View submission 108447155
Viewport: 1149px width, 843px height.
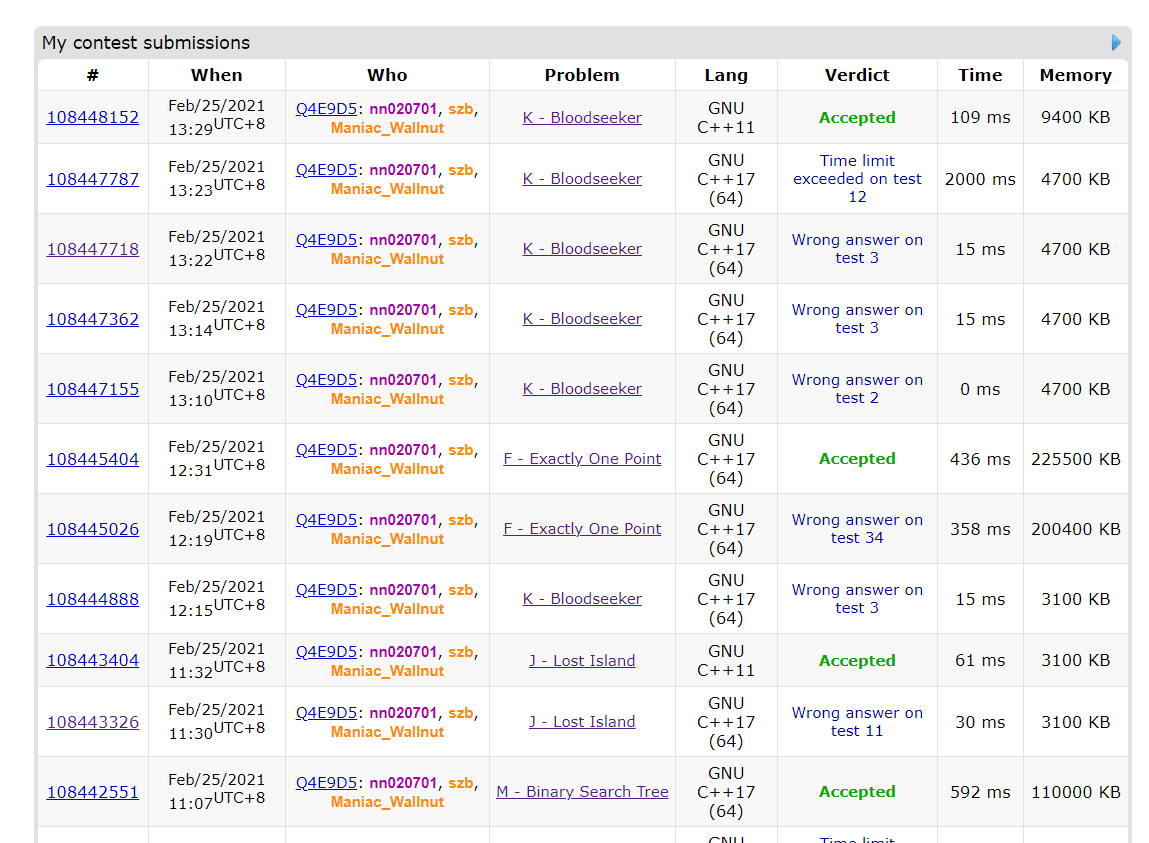93,389
